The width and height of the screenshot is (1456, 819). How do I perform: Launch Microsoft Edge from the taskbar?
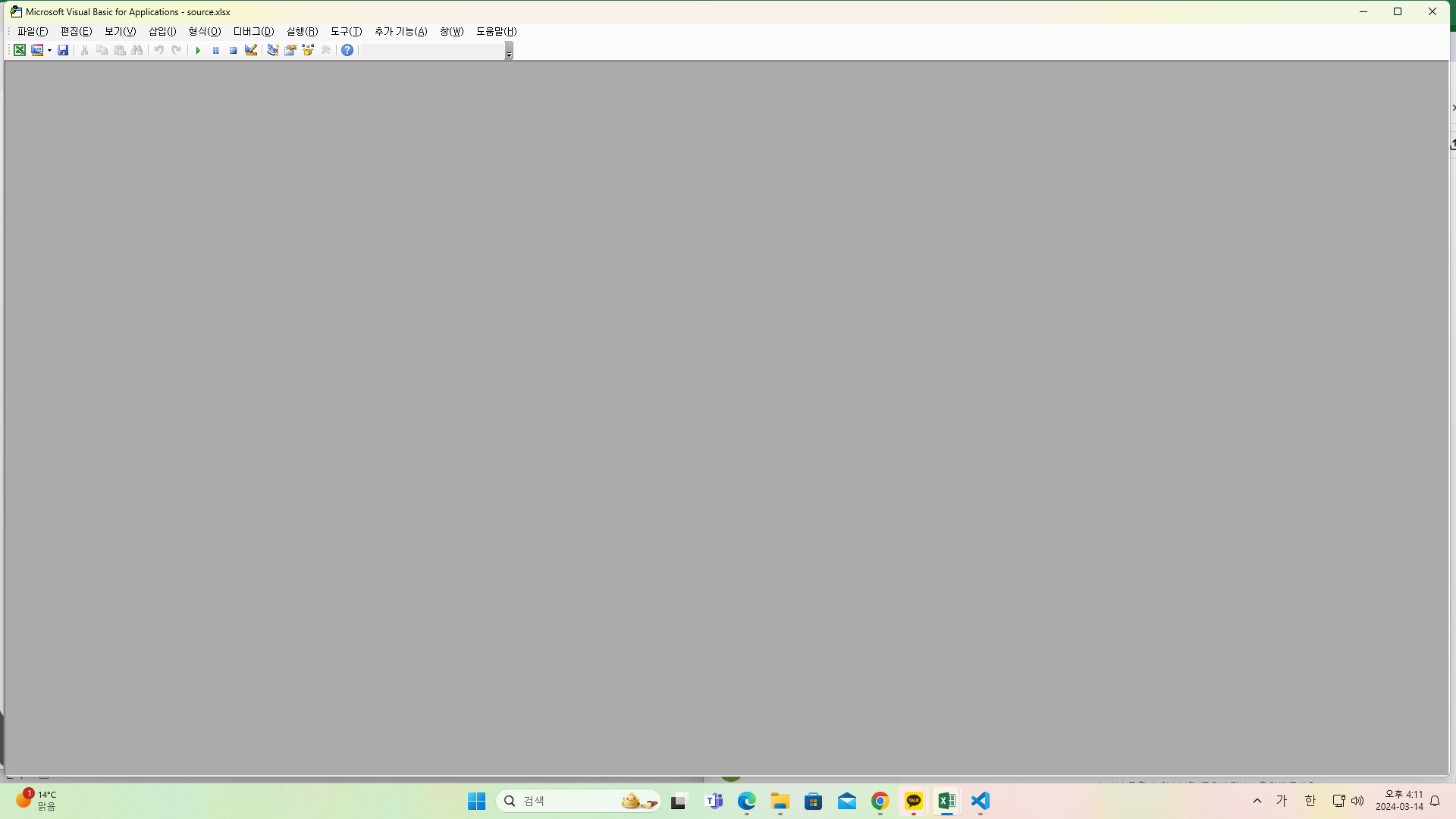(747, 801)
